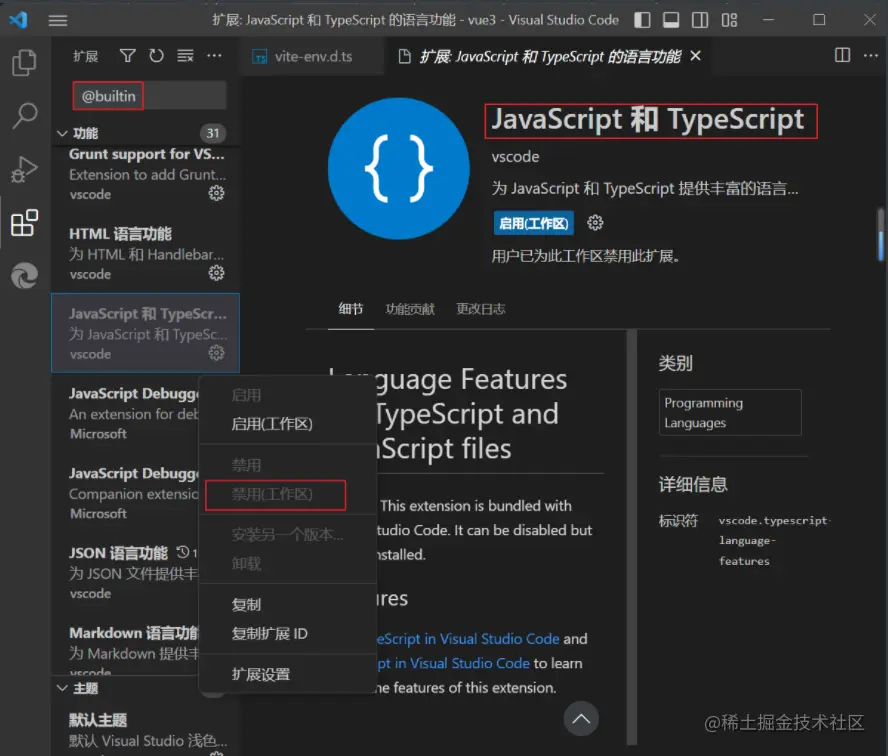Open manage gear for Grunt support extension
The height and width of the screenshot is (756, 888).
click(x=216, y=193)
